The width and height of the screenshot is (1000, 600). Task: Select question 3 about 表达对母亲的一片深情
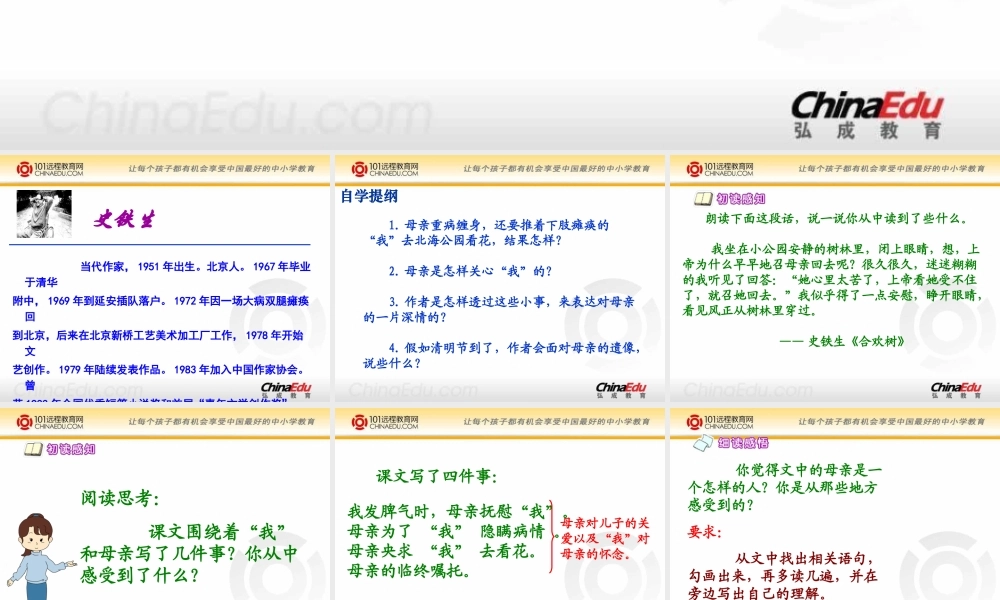pyautogui.click(x=499, y=309)
